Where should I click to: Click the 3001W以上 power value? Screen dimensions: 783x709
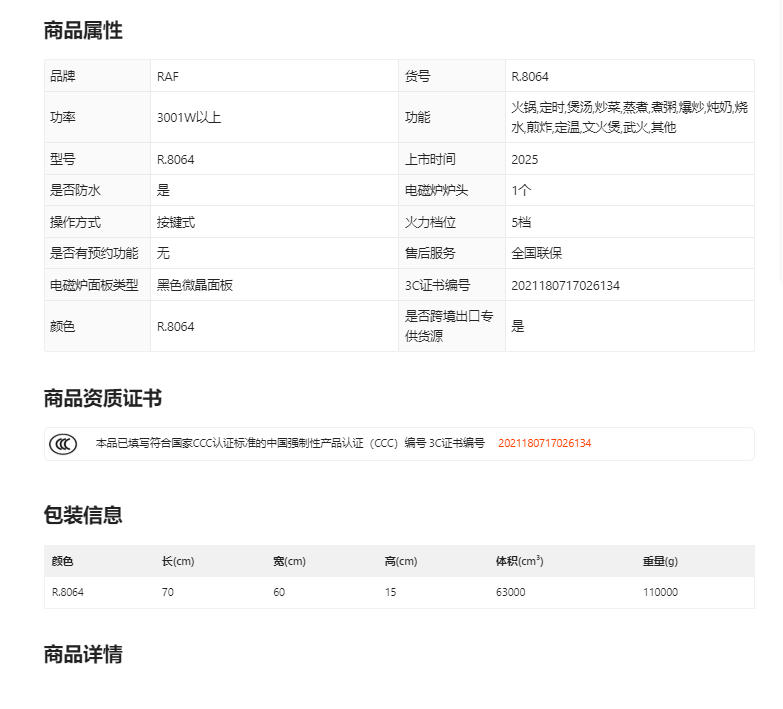tap(189, 117)
